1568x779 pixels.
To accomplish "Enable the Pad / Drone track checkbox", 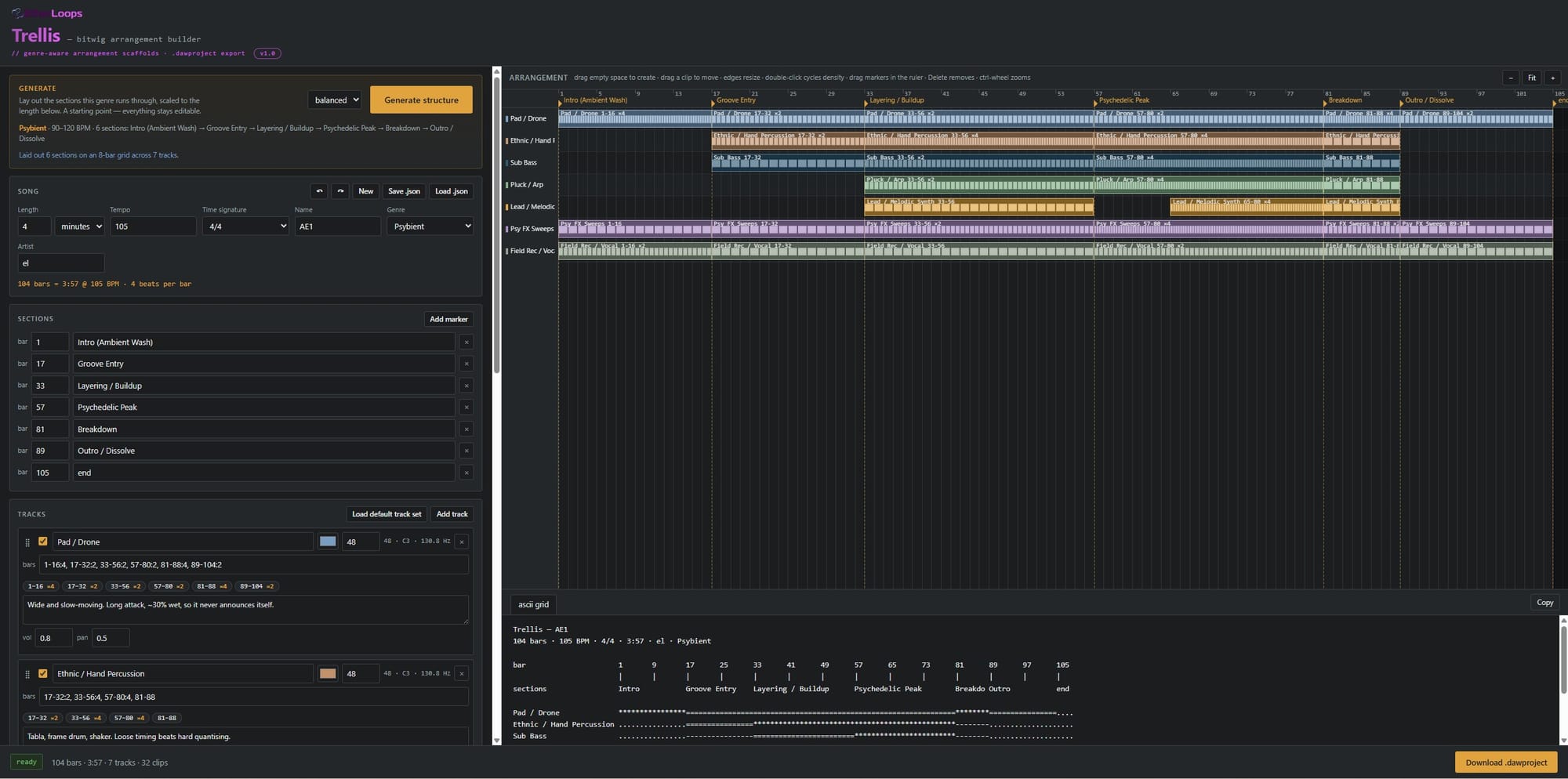I will click(43, 542).
